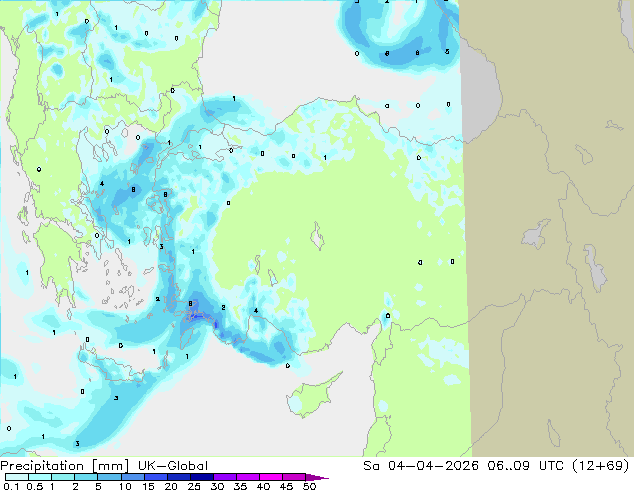Click the 15–20 mm legend color box

click(155, 477)
